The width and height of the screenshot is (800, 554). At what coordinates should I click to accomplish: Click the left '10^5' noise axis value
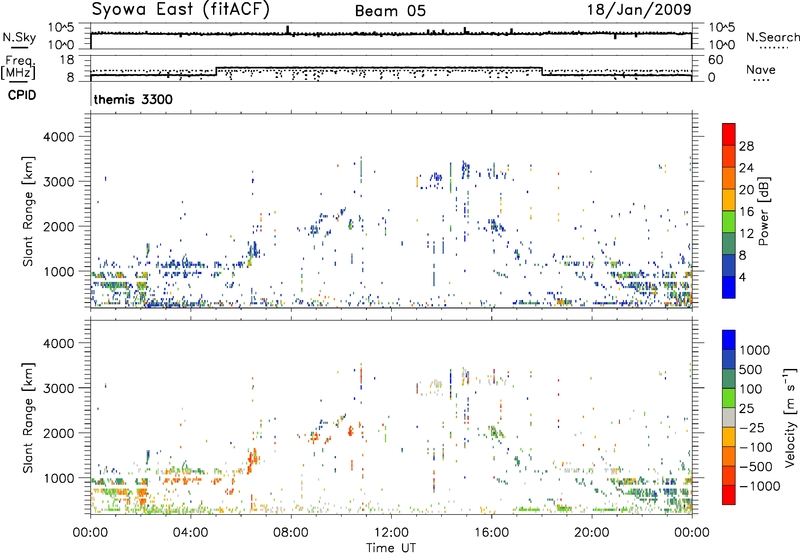61,27
